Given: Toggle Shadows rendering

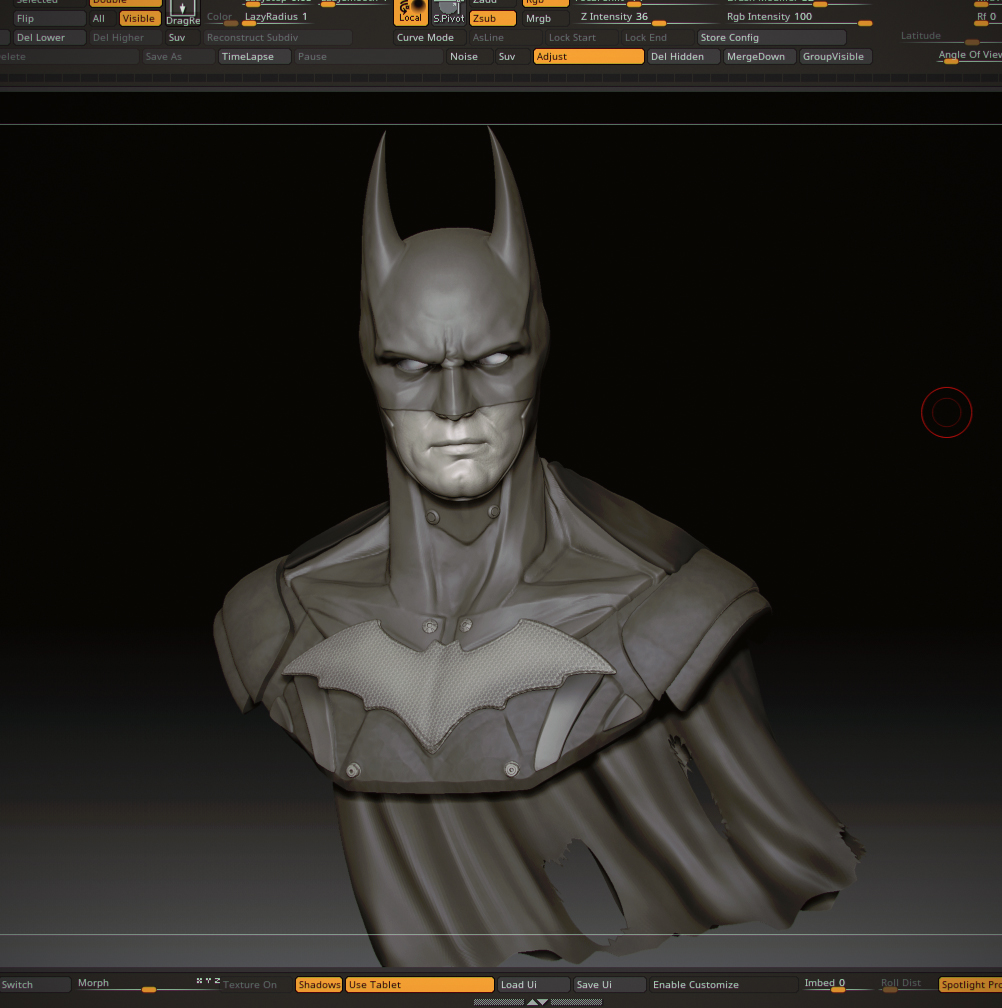Looking at the screenshot, I should 319,984.
